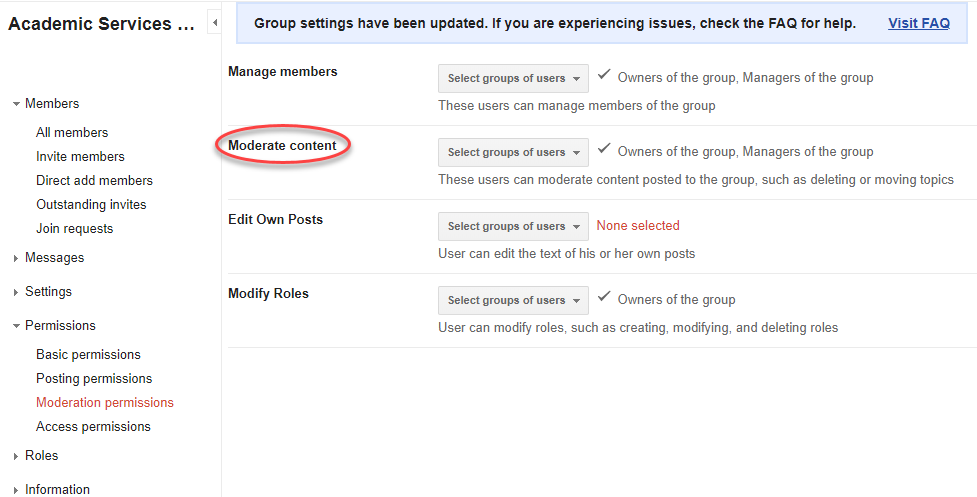Open Moderate content user groups dropdown
Screen dimensions: 977x497
[513, 152]
